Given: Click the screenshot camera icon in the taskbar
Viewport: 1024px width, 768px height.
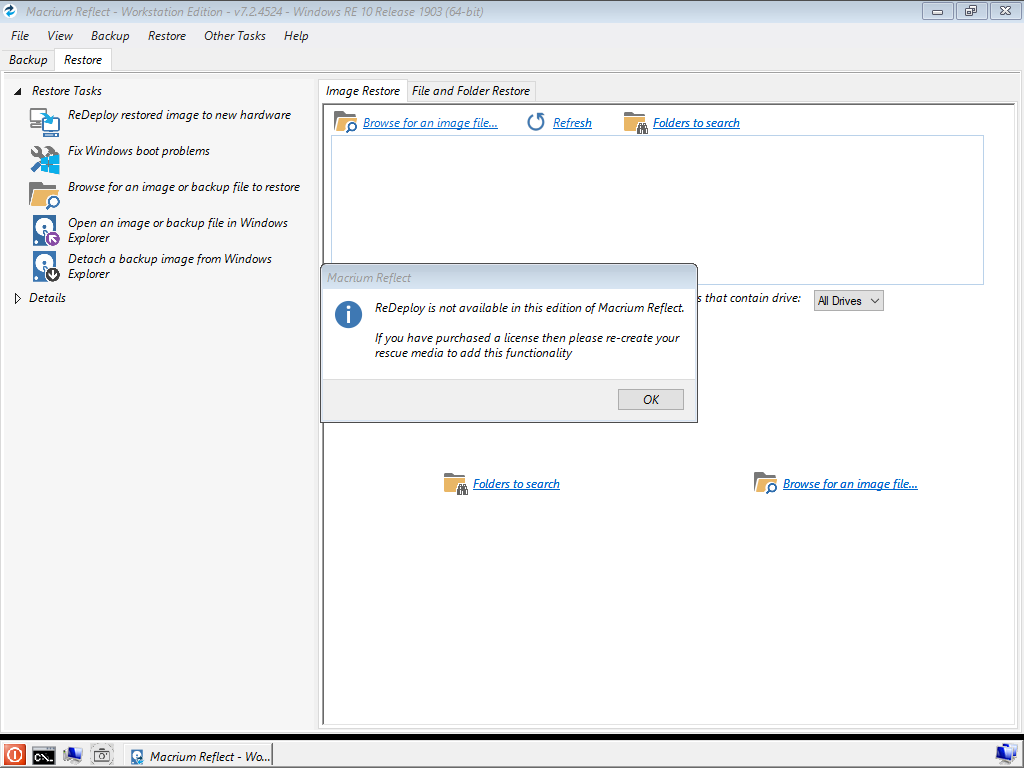Looking at the screenshot, I should click(x=101, y=756).
